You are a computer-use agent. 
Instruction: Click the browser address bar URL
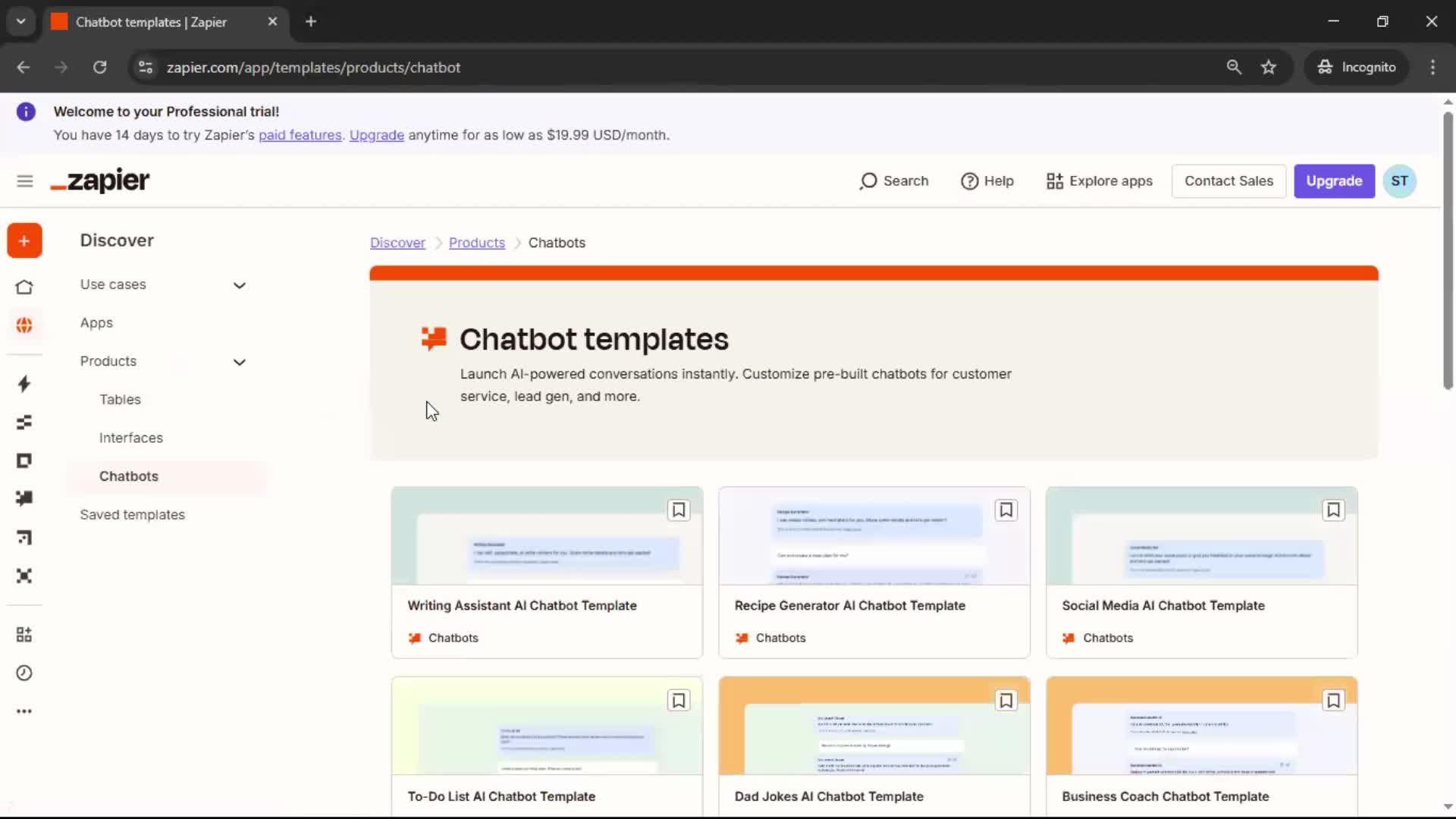tap(313, 67)
